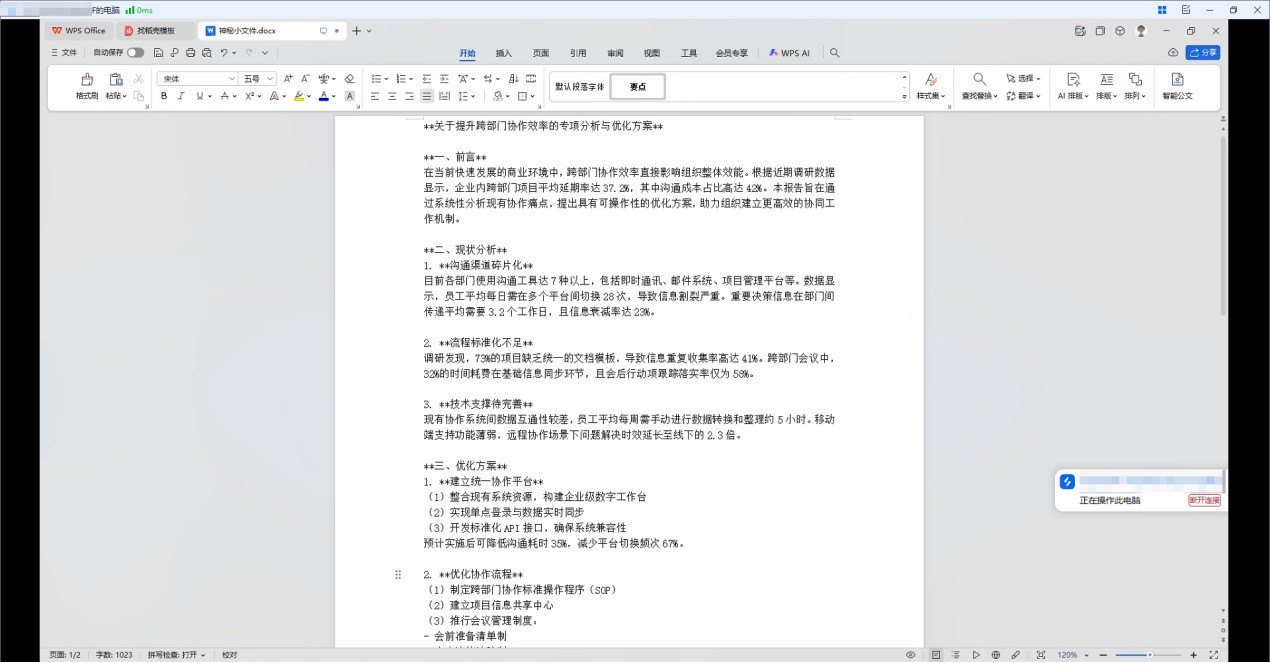Image resolution: width=1270 pixels, height=663 pixels.
Task: Apply bold formatting with the B icon
Action: coord(164,97)
